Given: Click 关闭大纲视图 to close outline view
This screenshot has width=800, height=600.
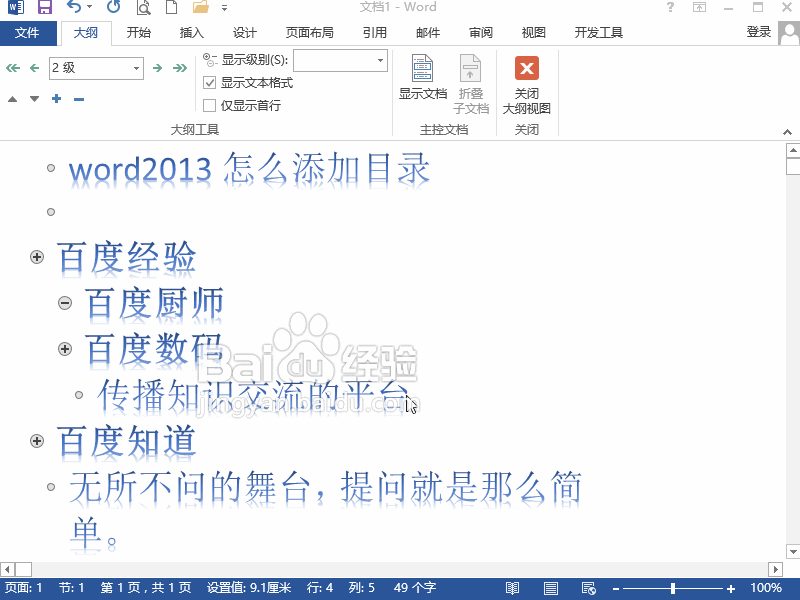Looking at the screenshot, I should [x=527, y=85].
